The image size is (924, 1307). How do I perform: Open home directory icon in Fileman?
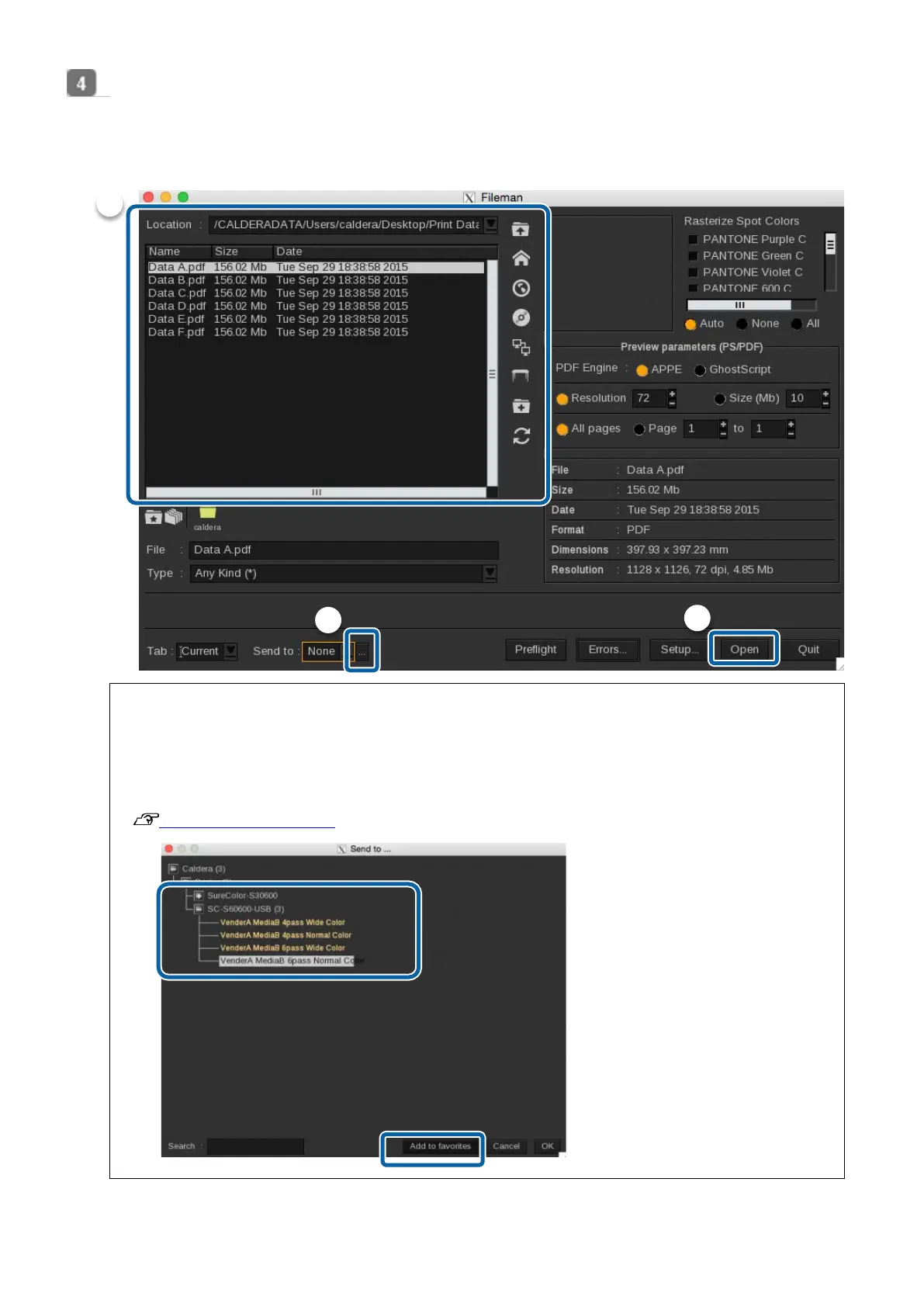(521, 258)
